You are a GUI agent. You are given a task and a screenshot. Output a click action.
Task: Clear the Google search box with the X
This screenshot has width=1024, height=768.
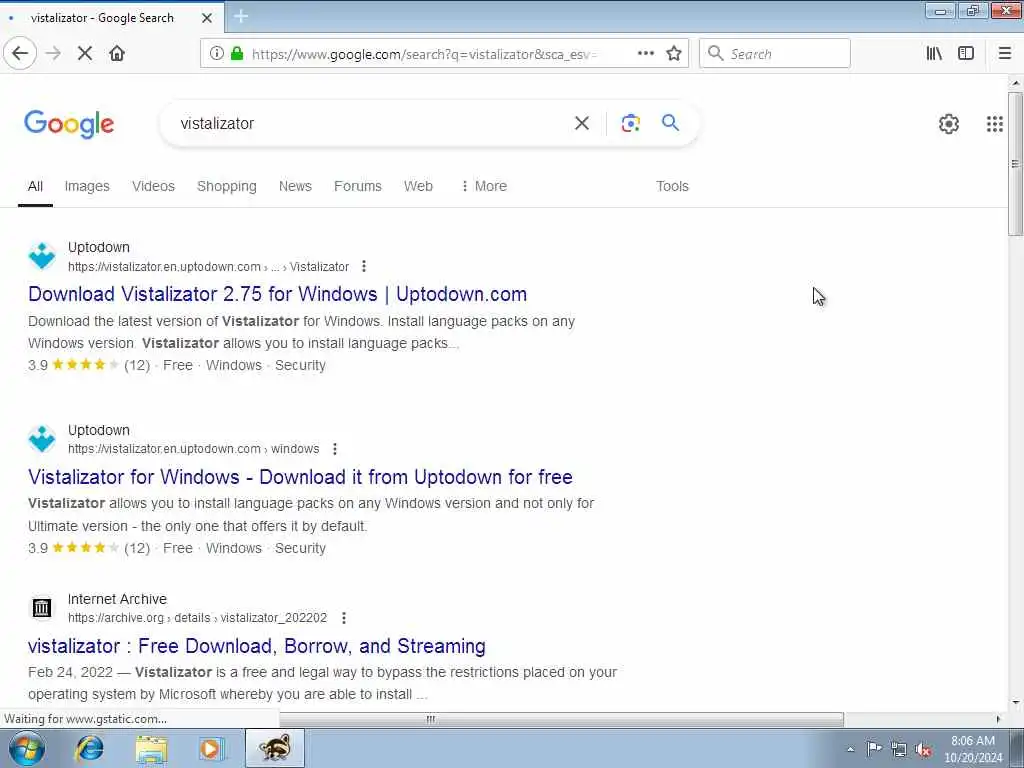point(582,123)
